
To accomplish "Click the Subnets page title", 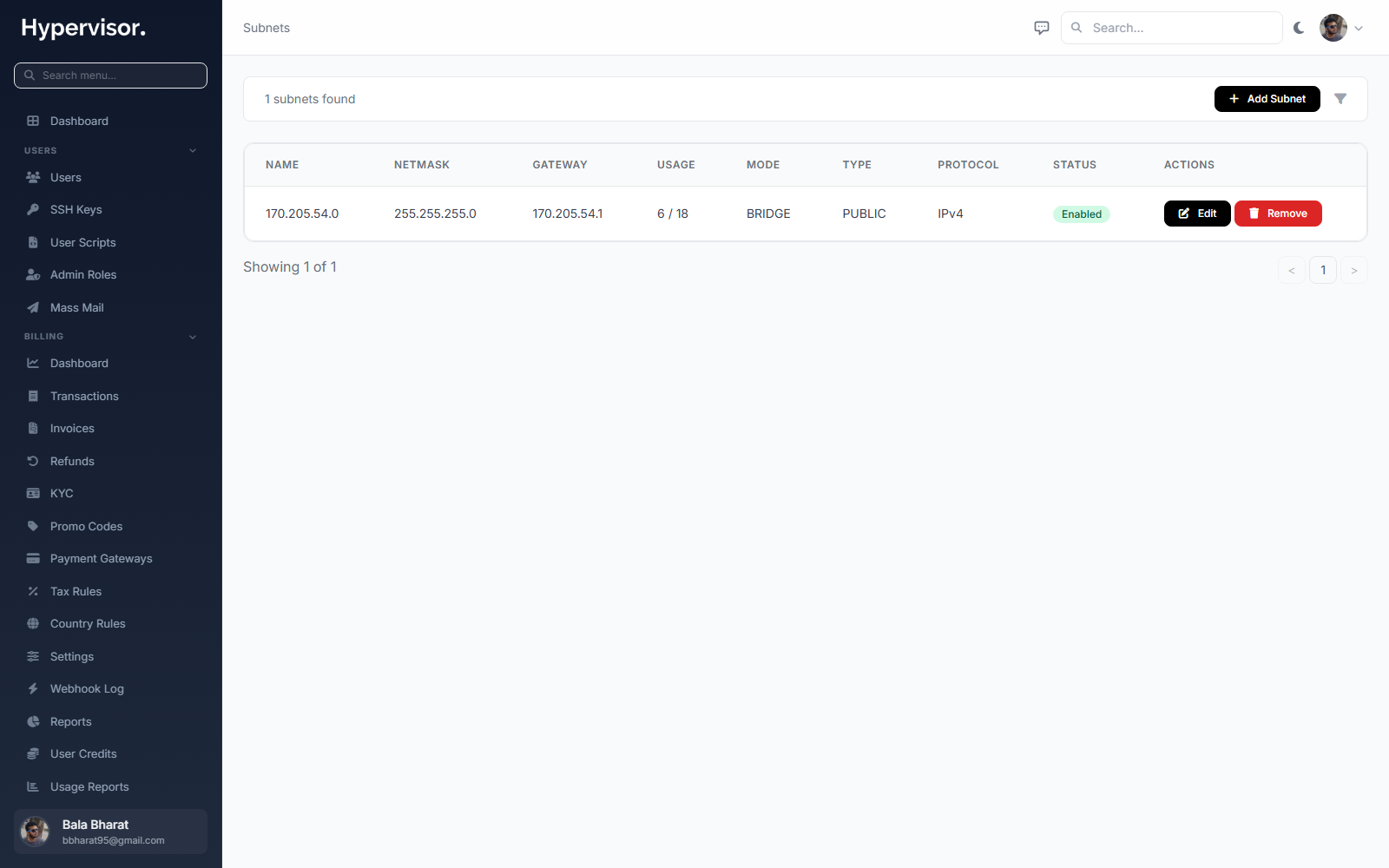I will pos(267,28).
